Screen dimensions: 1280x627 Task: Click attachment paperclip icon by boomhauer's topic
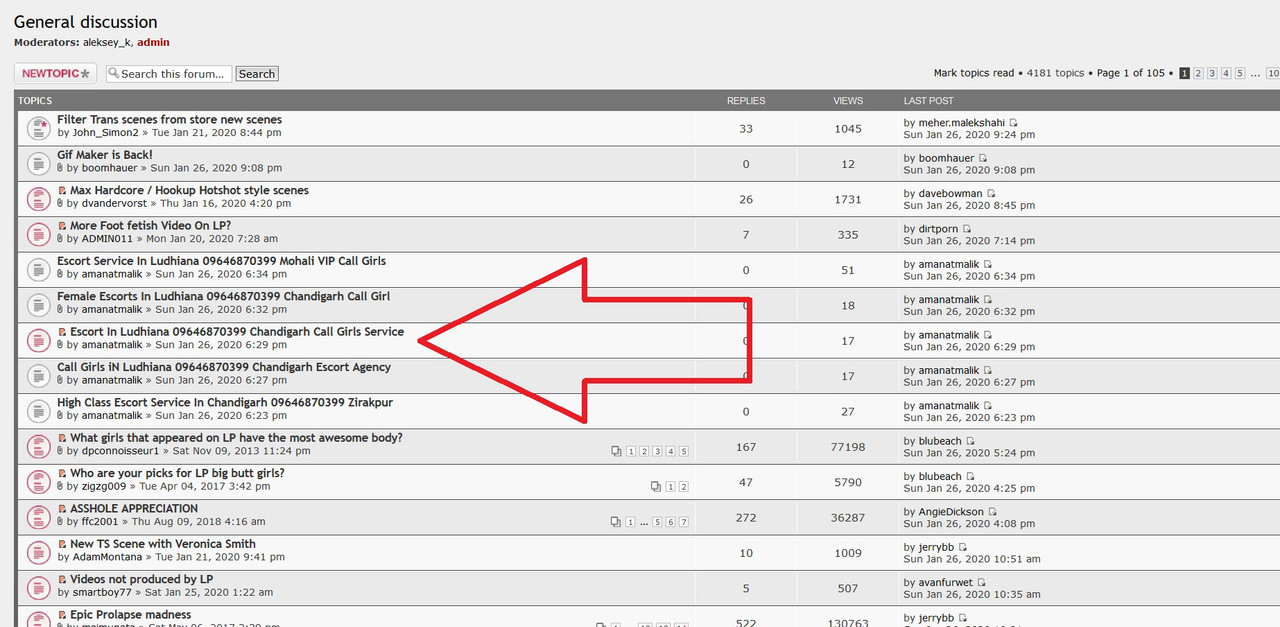point(60,168)
